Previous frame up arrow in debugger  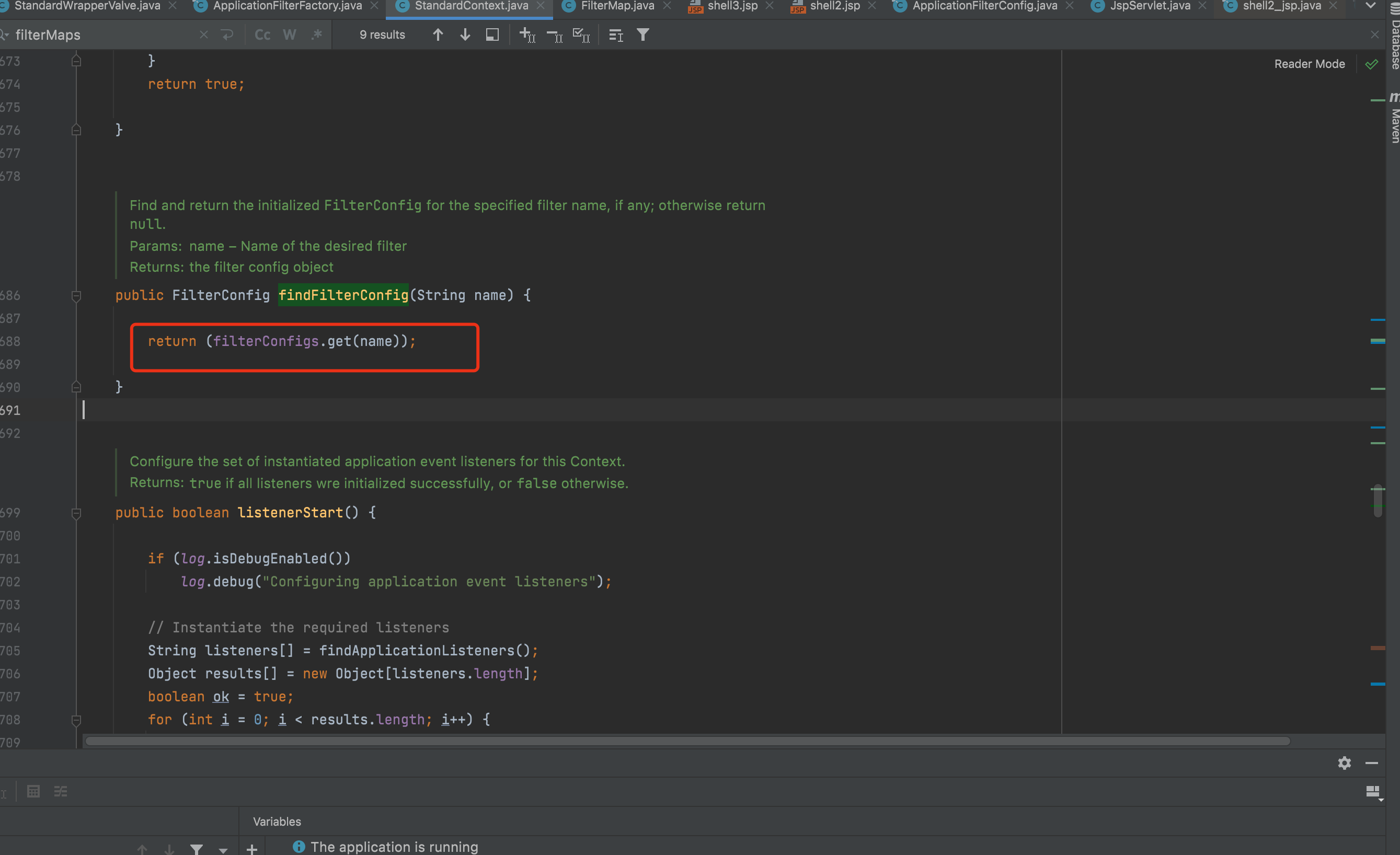(x=142, y=849)
